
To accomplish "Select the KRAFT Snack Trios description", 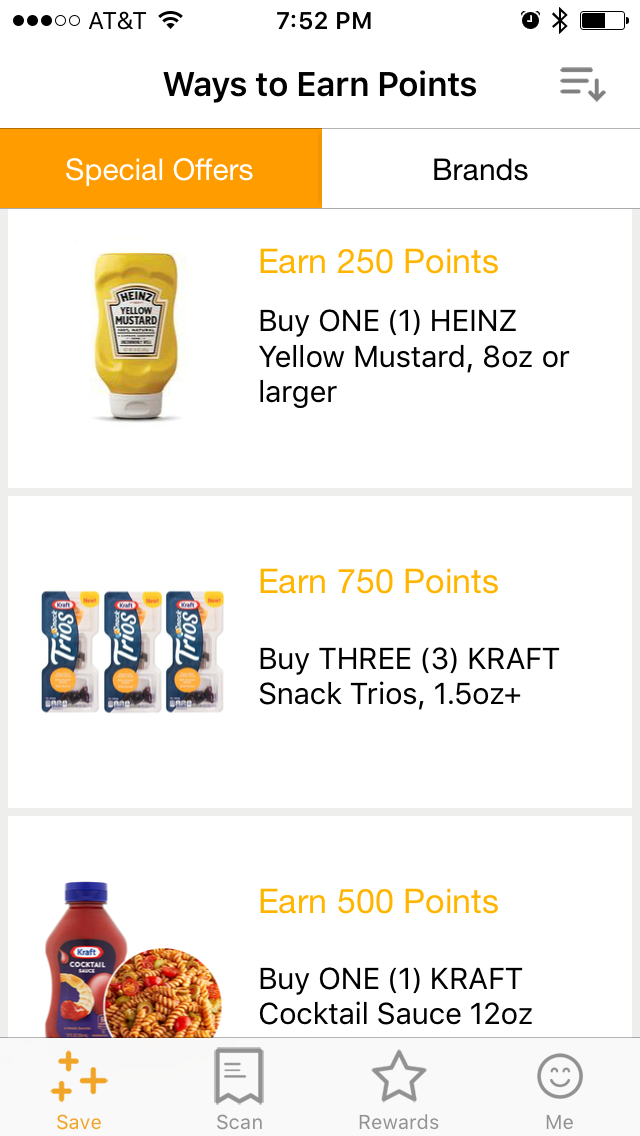I will tap(408, 676).
